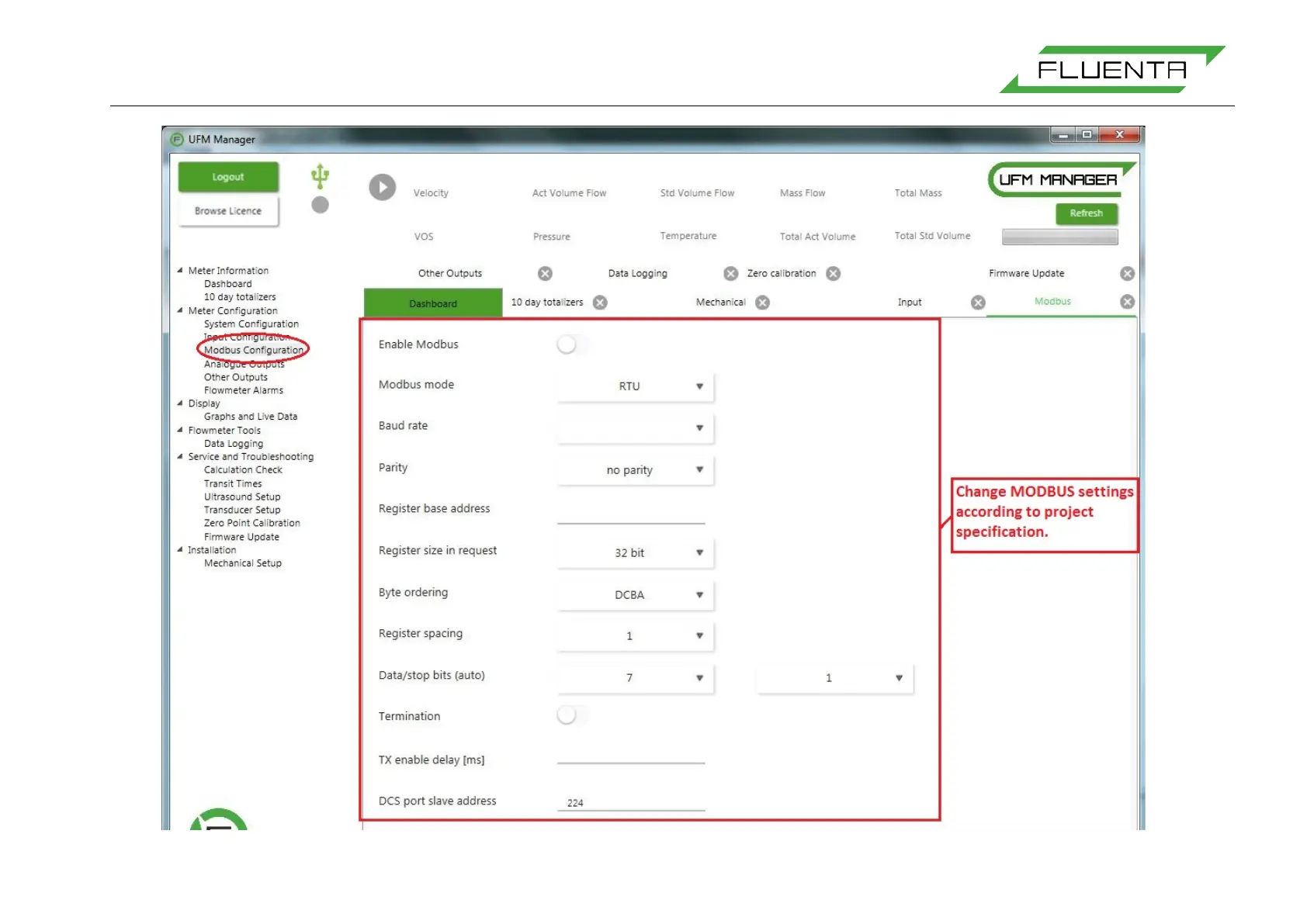Select Modbus Configuration in the tree

tap(254, 351)
